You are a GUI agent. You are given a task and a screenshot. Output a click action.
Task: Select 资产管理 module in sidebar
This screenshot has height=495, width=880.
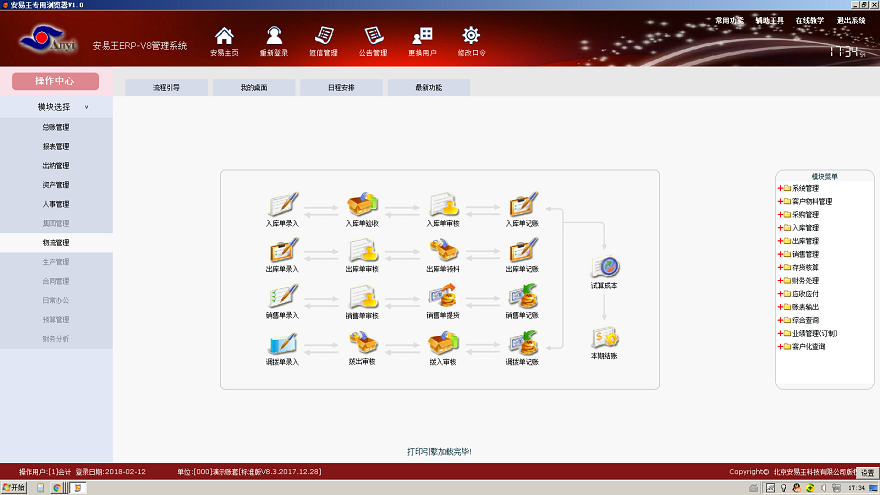click(56, 185)
